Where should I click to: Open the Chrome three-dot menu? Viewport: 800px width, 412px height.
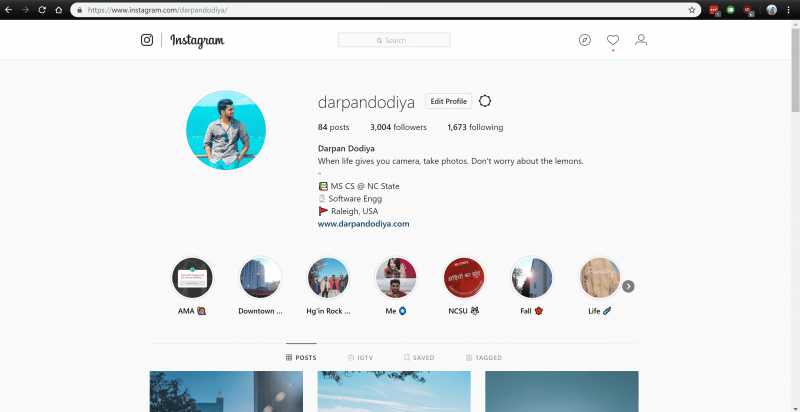[788, 10]
